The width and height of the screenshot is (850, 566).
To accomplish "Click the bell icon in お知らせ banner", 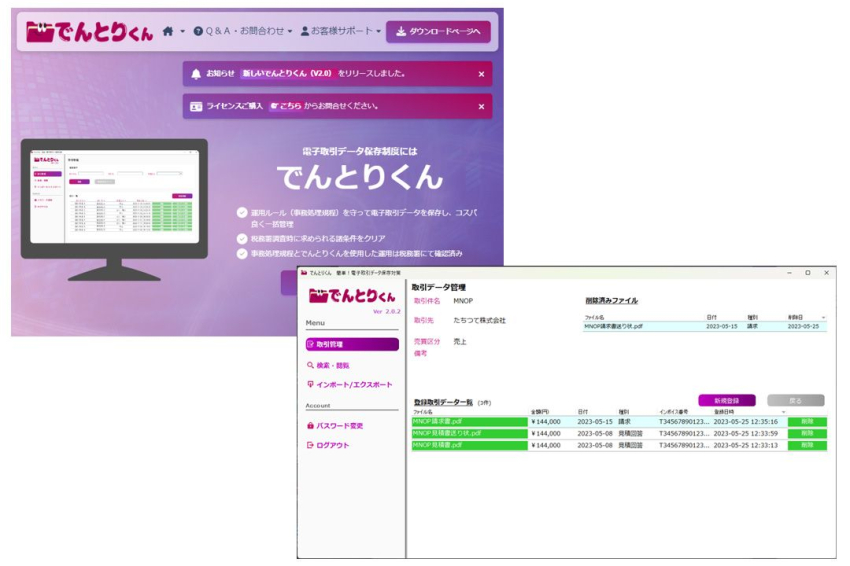I will pyautogui.click(x=195, y=74).
